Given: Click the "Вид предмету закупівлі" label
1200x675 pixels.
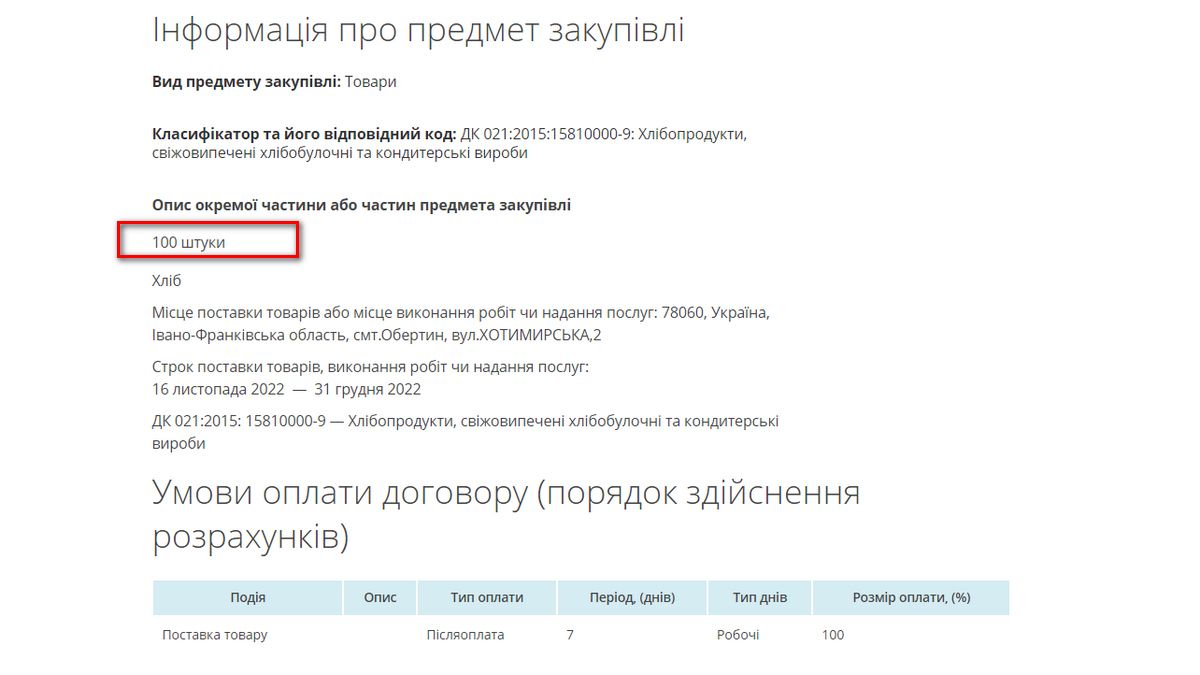Looking at the screenshot, I should pyautogui.click(x=246, y=82).
